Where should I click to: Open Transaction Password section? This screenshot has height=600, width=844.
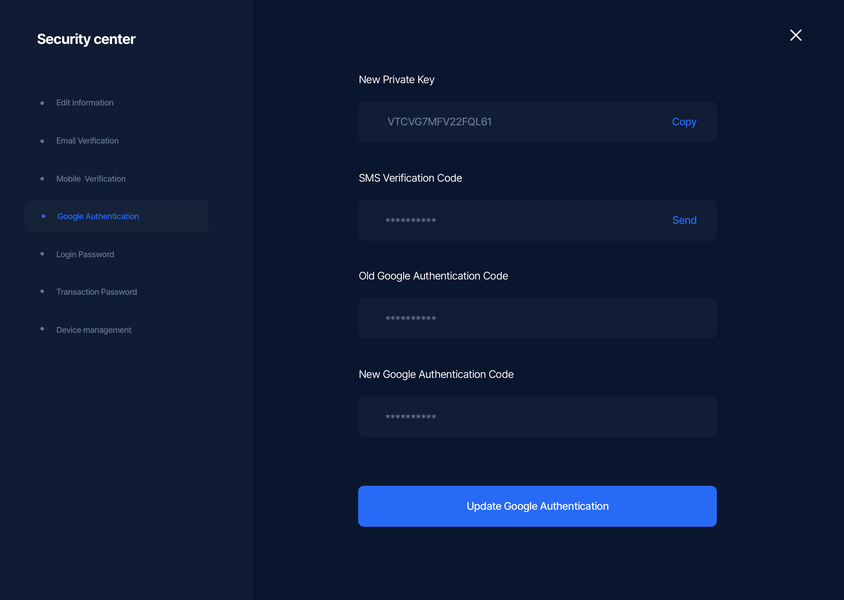pyautogui.click(x=96, y=292)
